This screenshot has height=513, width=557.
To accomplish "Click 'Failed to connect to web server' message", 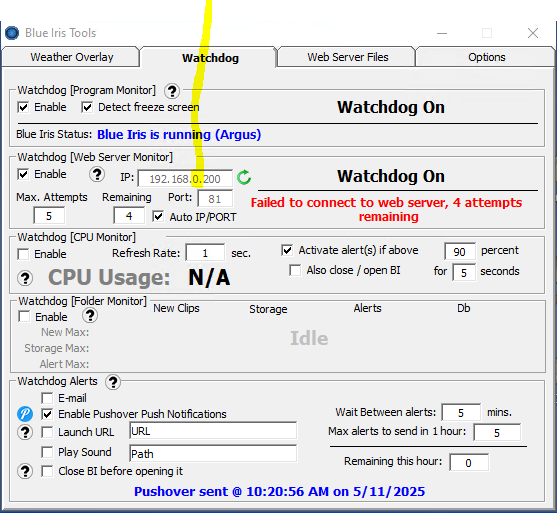I will pos(386,210).
